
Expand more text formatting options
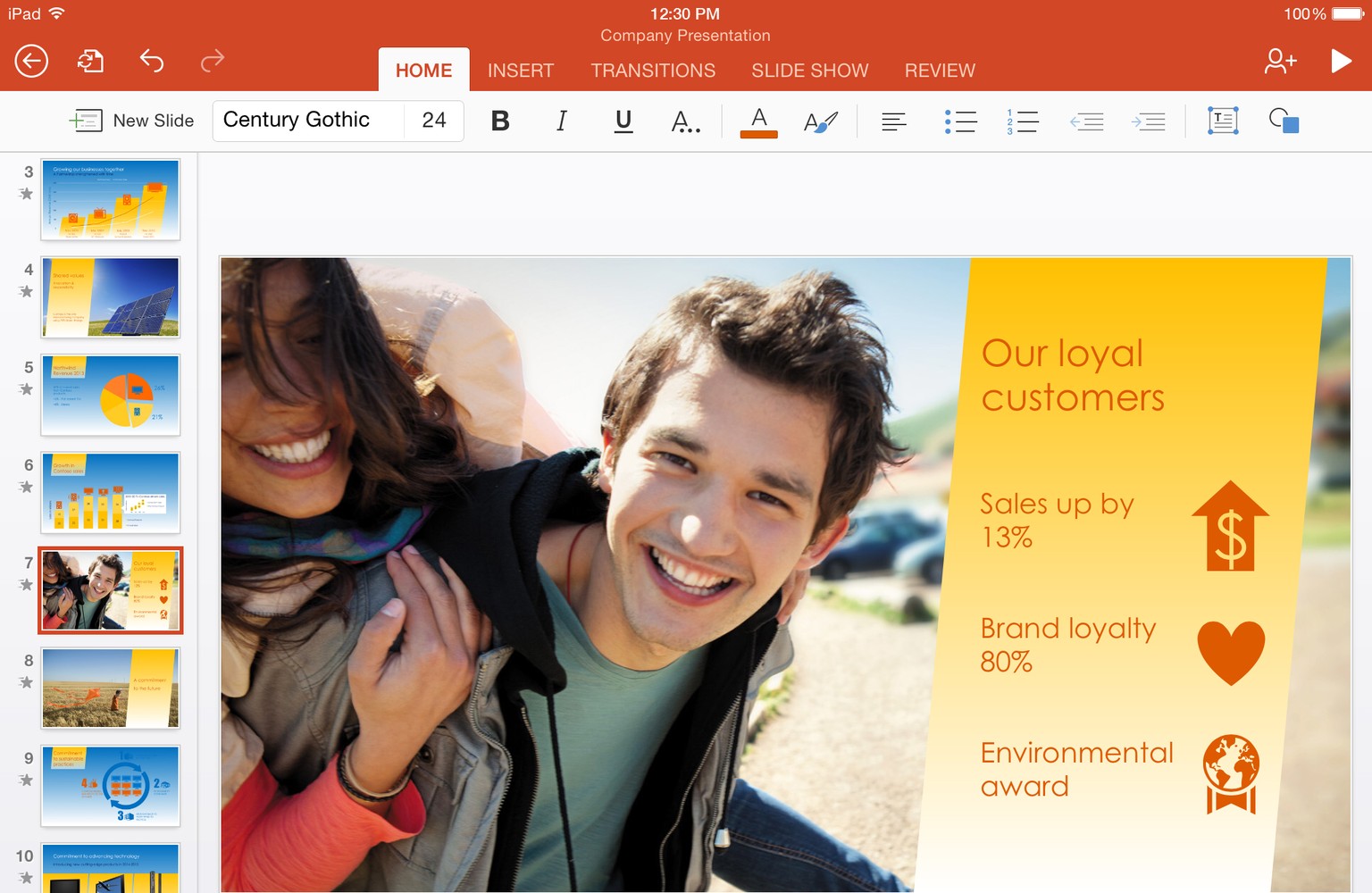click(x=685, y=121)
